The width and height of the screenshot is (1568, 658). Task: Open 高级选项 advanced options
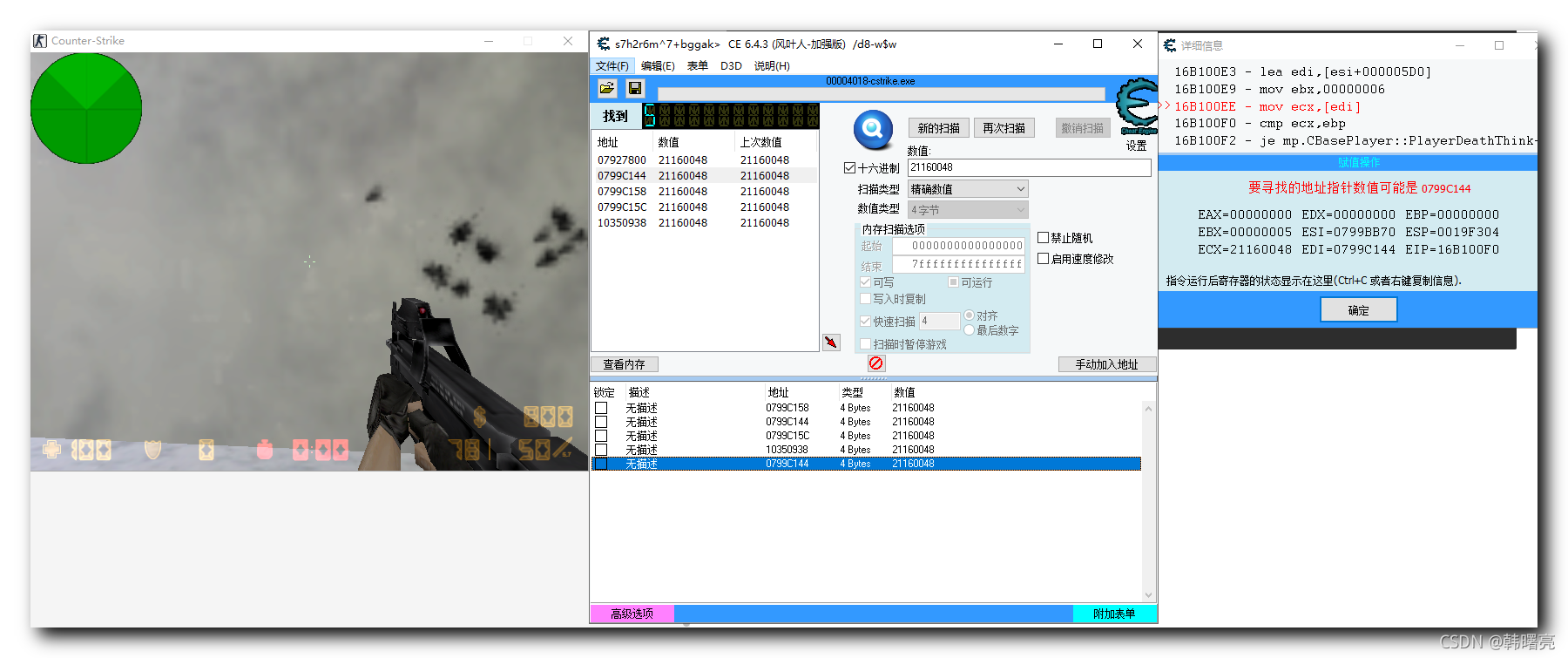pyautogui.click(x=632, y=614)
